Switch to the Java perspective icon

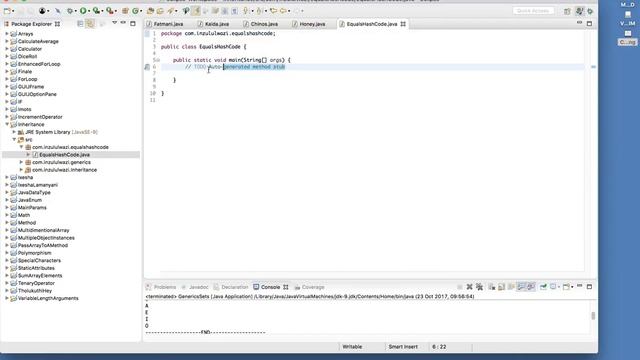tap(579, 11)
